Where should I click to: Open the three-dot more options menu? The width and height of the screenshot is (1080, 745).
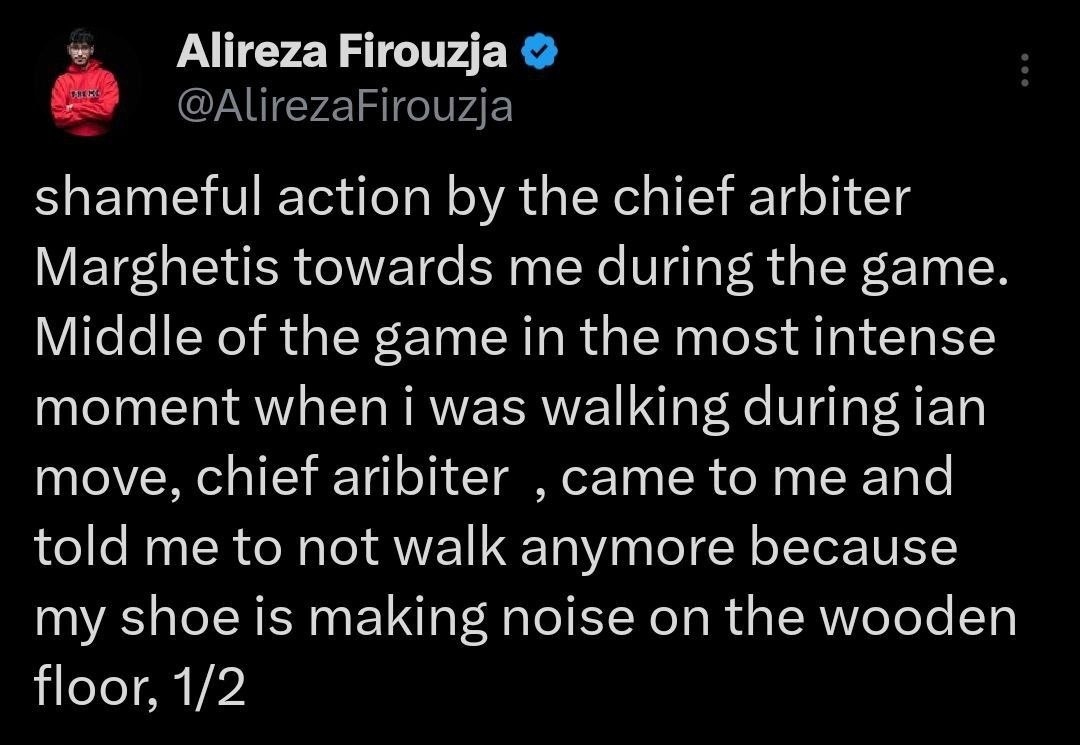[x=1023, y=71]
